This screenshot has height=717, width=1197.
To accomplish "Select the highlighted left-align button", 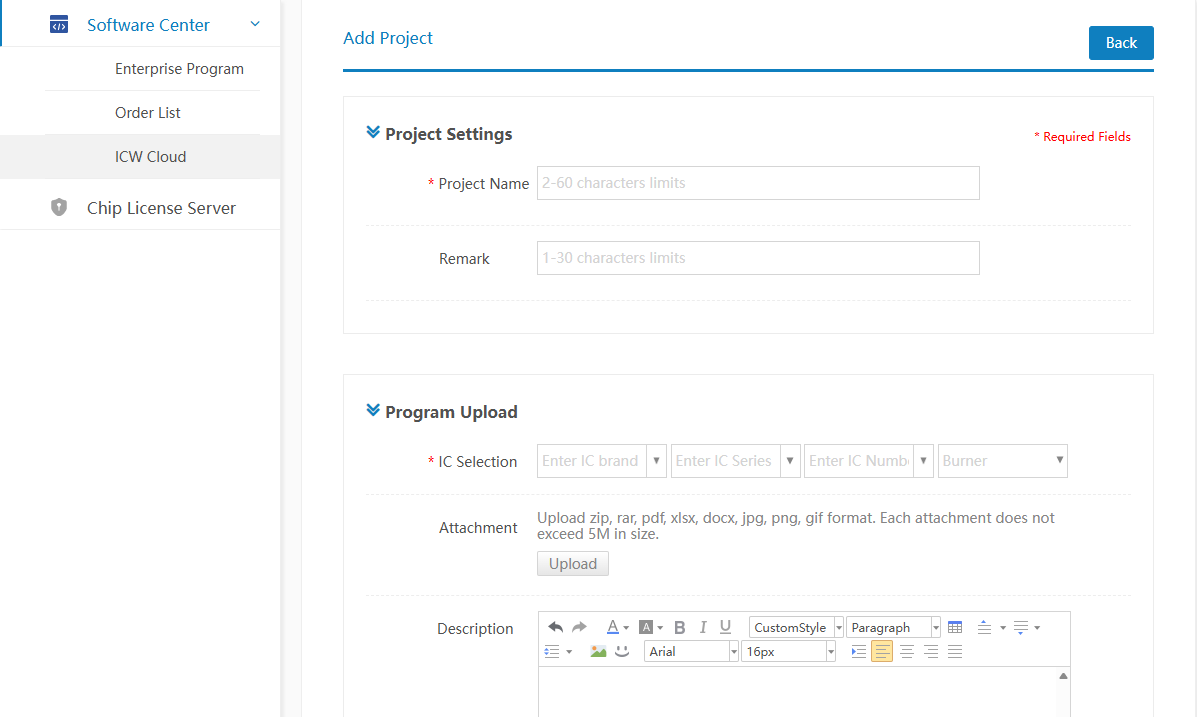I will 882,652.
